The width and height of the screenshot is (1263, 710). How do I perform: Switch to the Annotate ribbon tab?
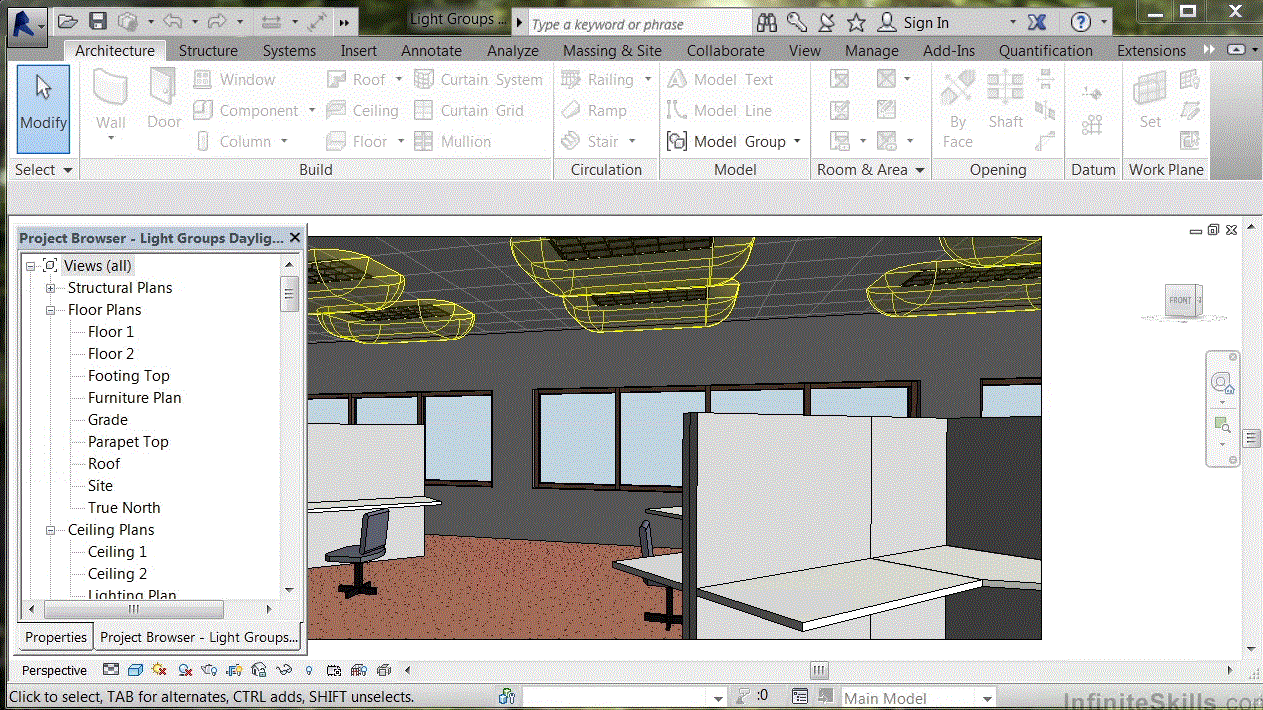431,50
